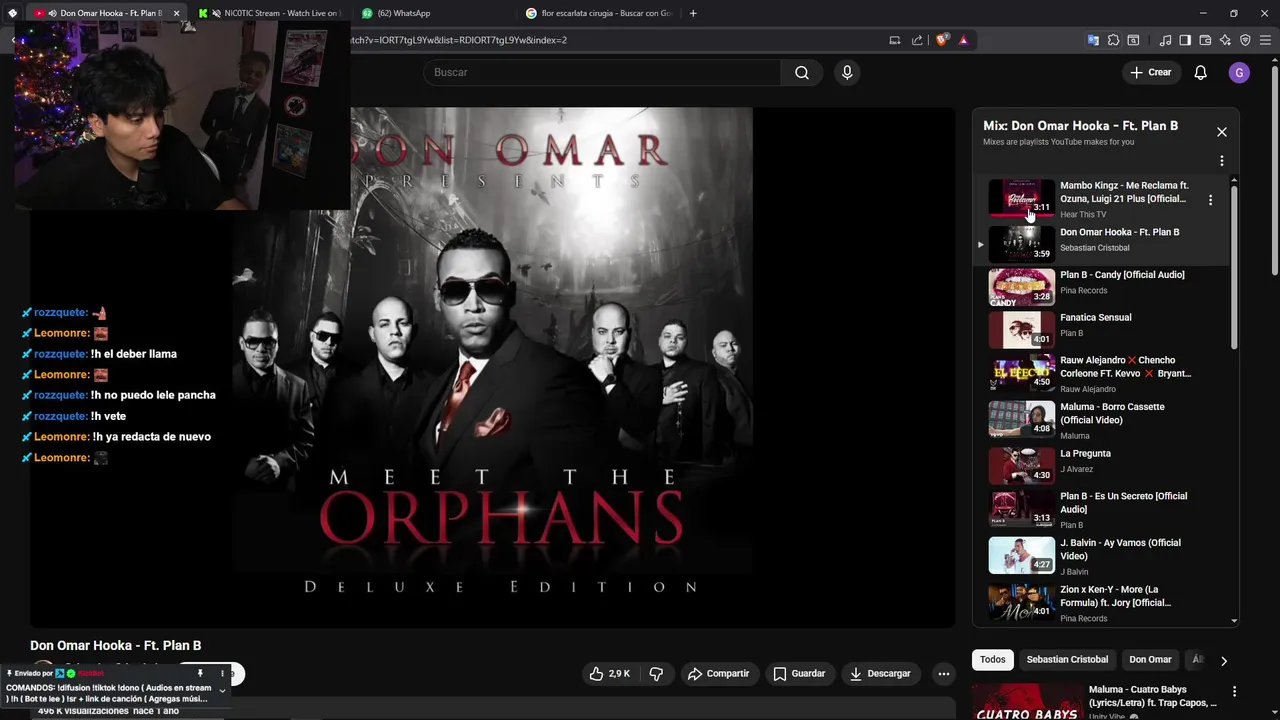Open YouTube notifications bell
The image size is (1280, 720).
(1201, 72)
